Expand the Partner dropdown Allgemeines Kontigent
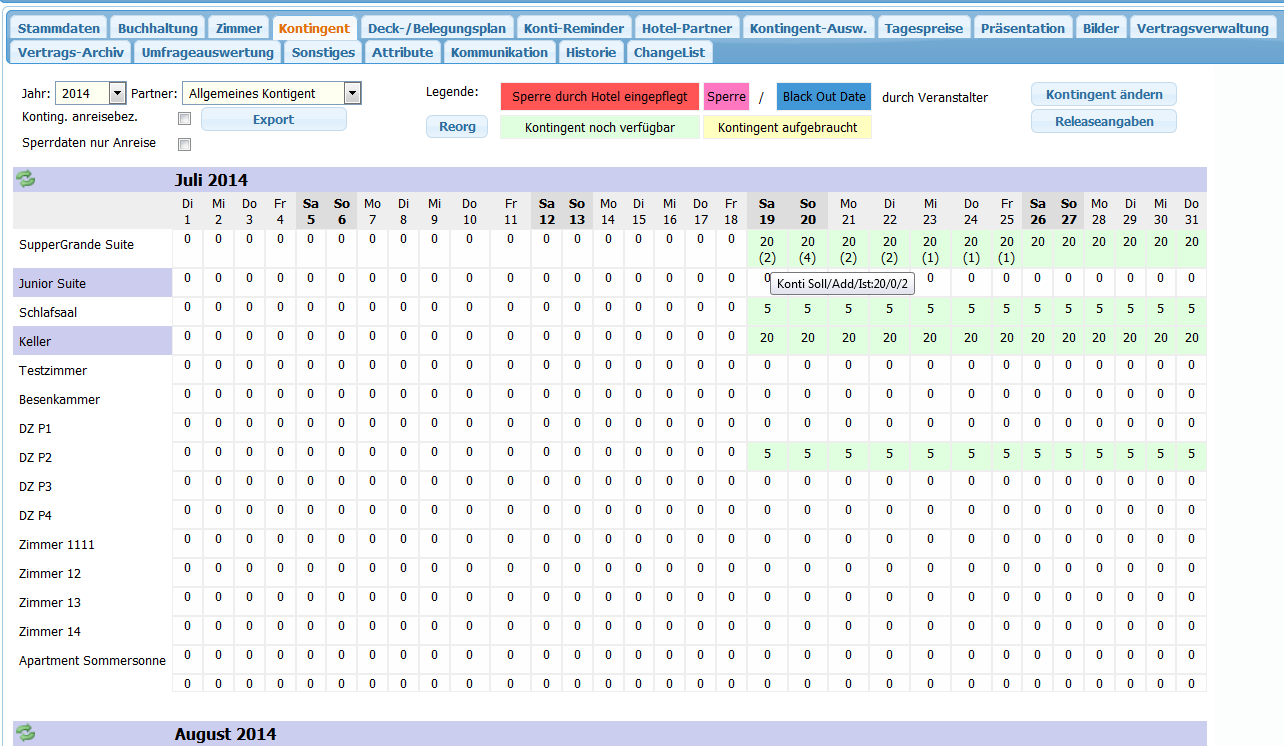1284x746 pixels. pos(351,94)
